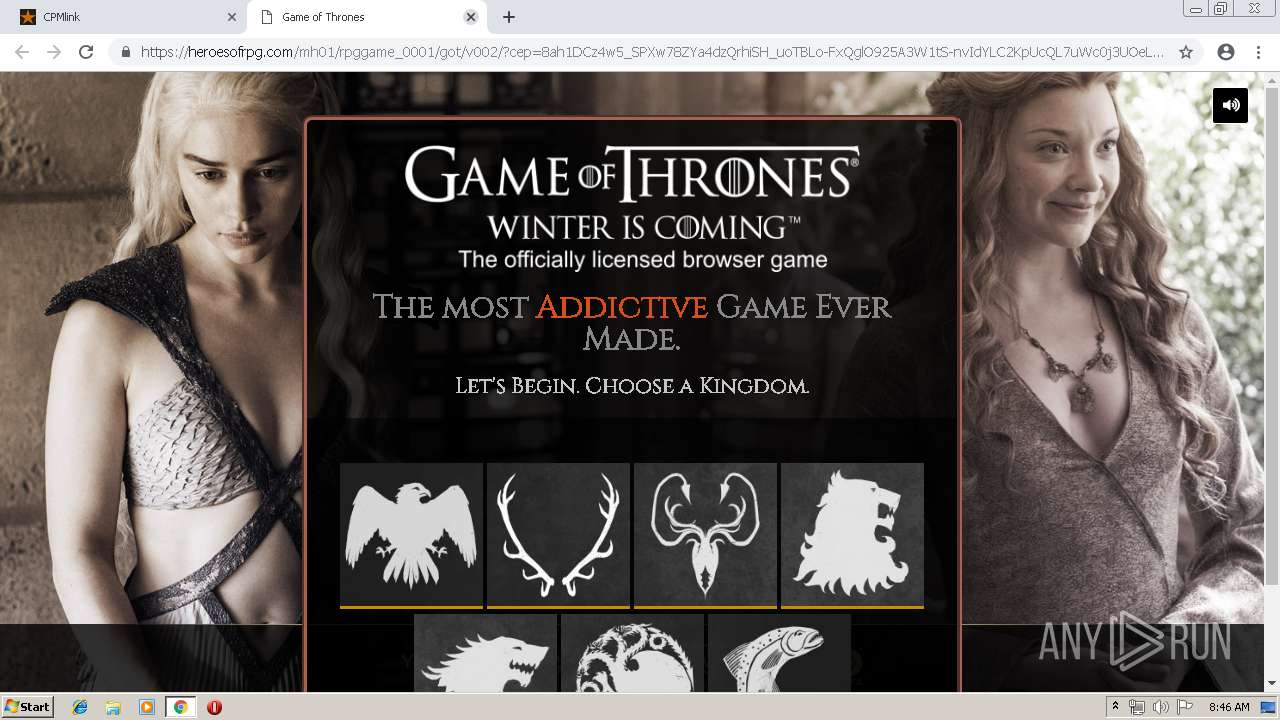Choose the direwolf sigil kingdom
Viewport: 1280px width, 720px height.
[x=485, y=653]
